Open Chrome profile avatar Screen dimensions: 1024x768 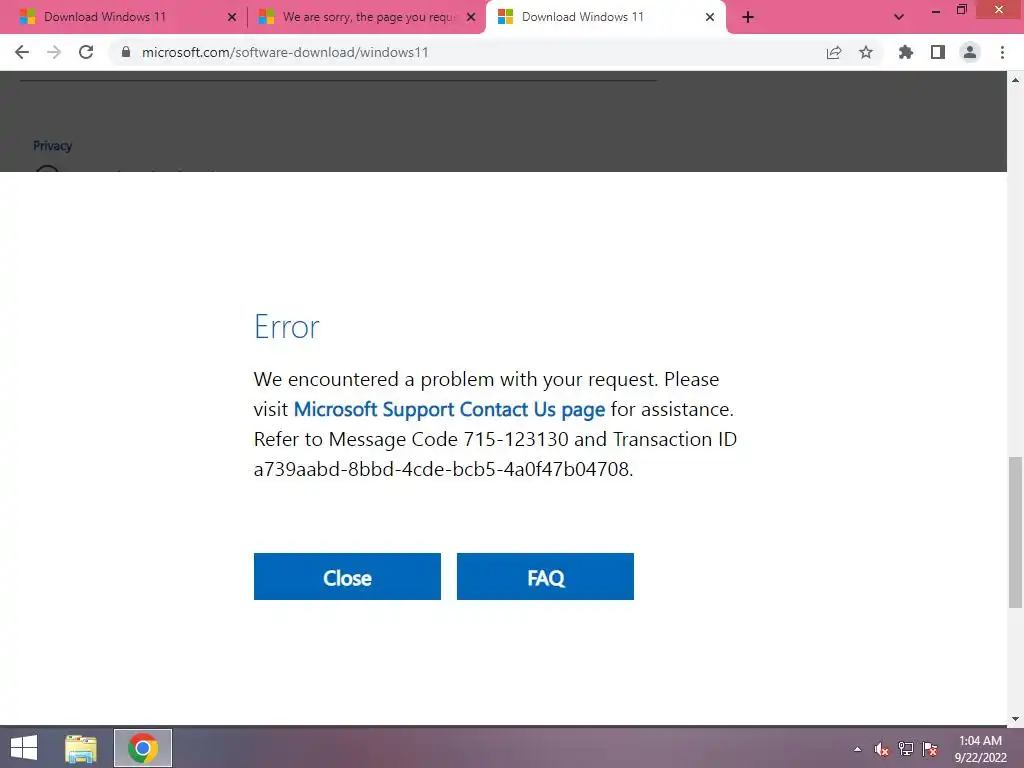pyautogui.click(x=970, y=52)
